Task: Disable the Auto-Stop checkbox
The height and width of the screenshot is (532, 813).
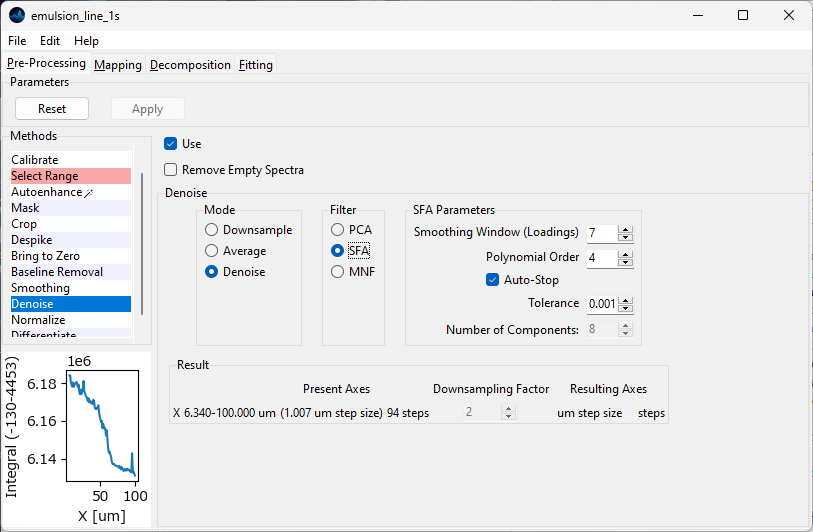Action: pos(492,280)
